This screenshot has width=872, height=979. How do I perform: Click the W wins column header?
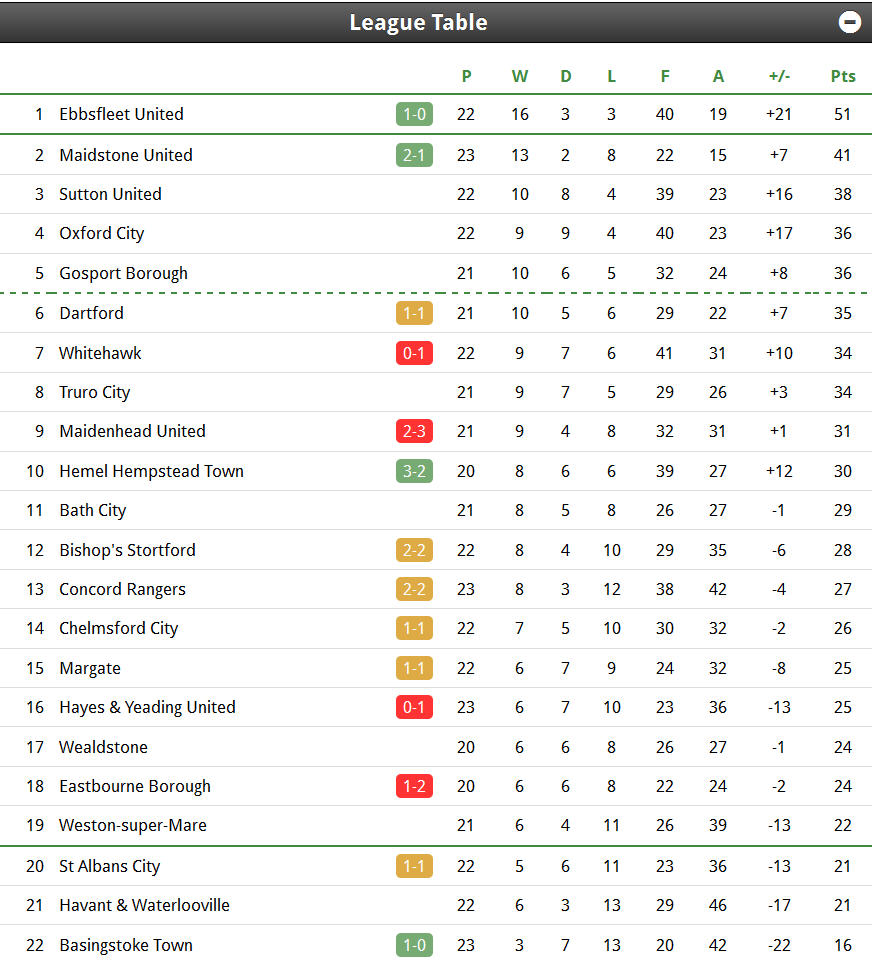pyautogui.click(x=519, y=76)
